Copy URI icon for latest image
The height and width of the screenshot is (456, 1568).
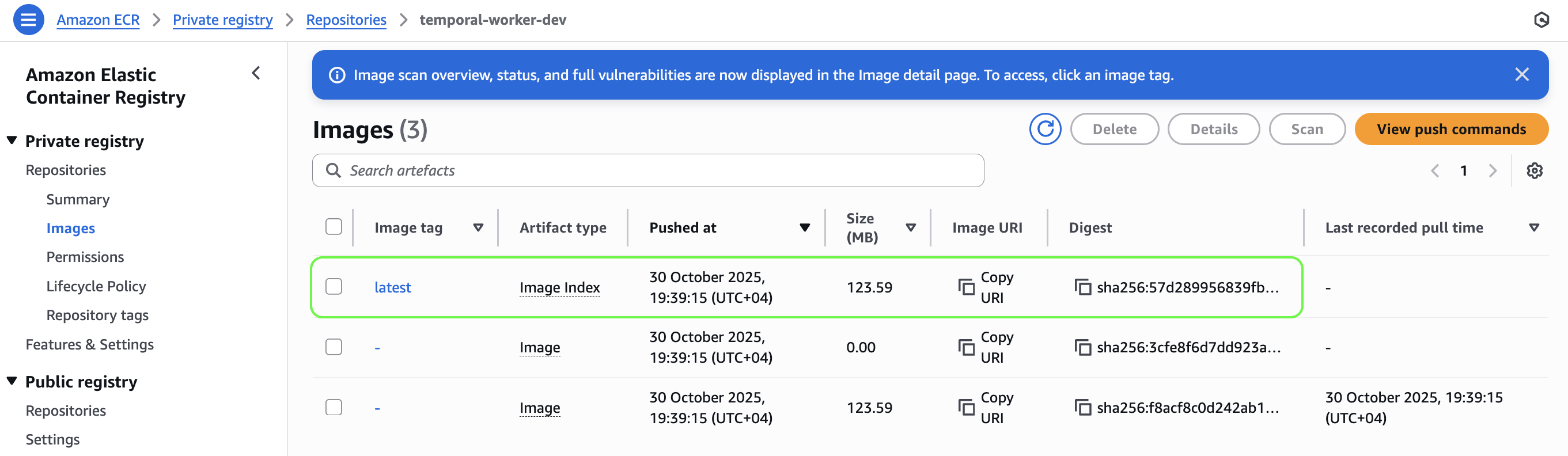point(966,287)
